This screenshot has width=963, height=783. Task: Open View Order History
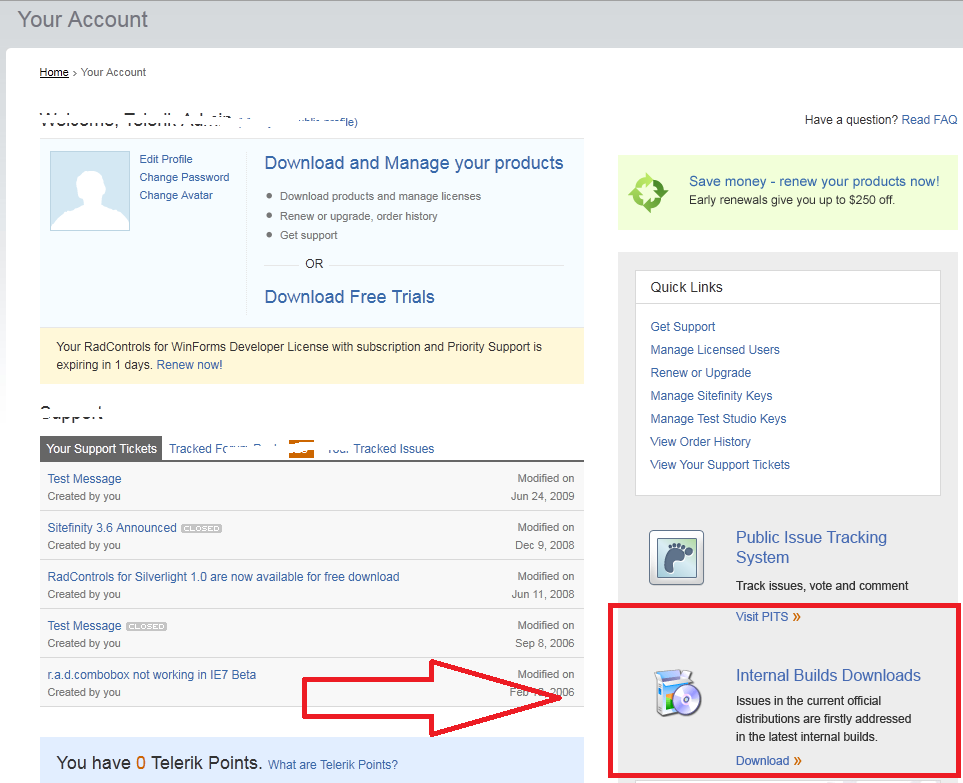(x=700, y=442)
